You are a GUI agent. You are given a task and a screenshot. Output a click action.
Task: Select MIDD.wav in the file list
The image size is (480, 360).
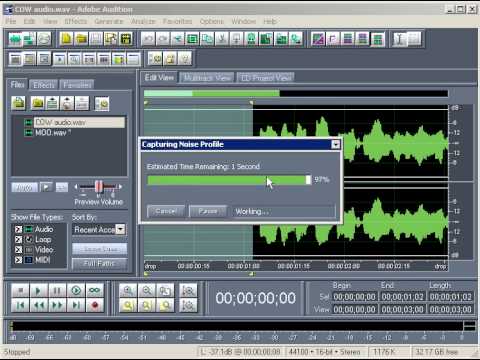click(x=53, y=133)
